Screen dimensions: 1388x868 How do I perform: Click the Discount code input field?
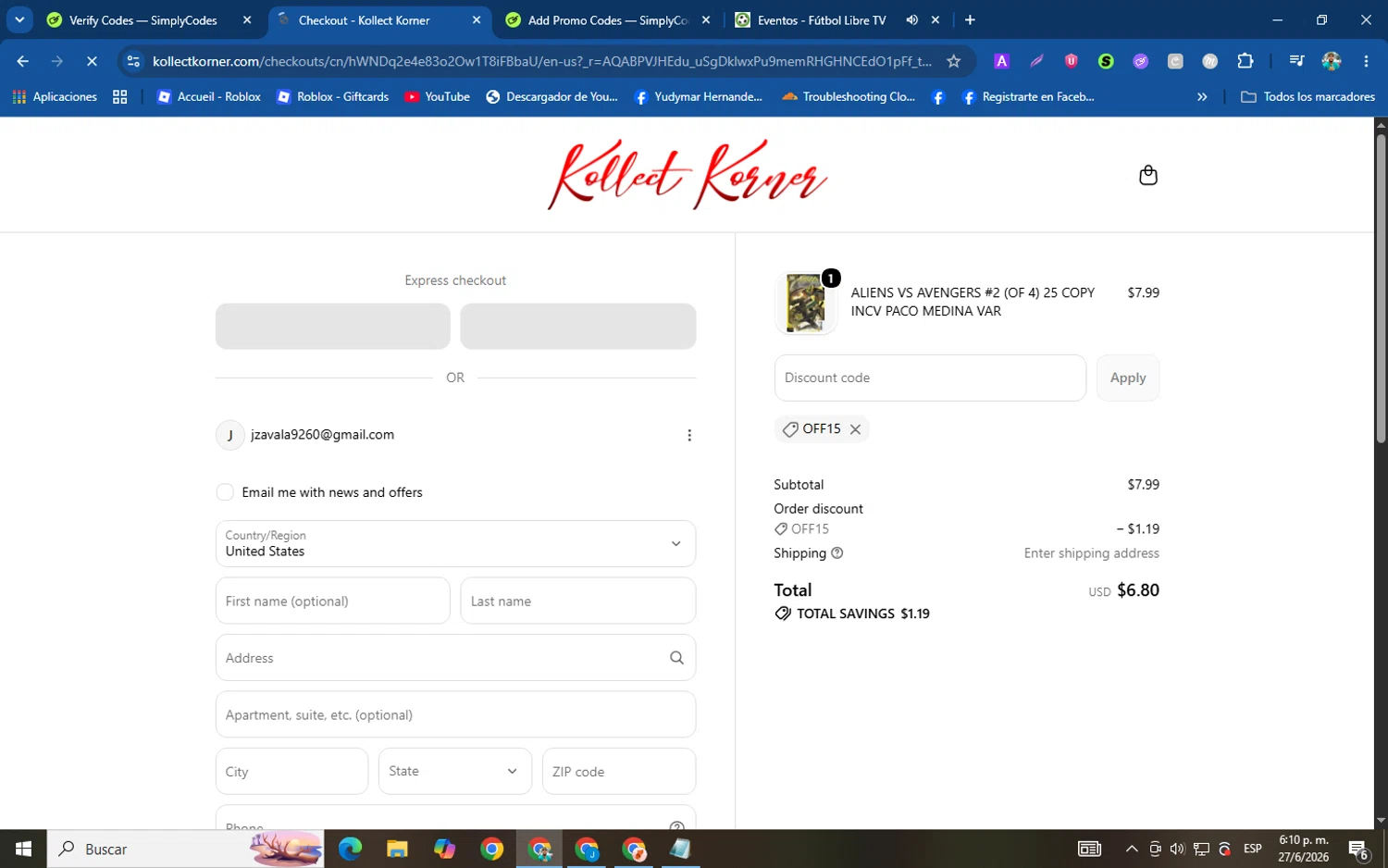click(930, 378)
